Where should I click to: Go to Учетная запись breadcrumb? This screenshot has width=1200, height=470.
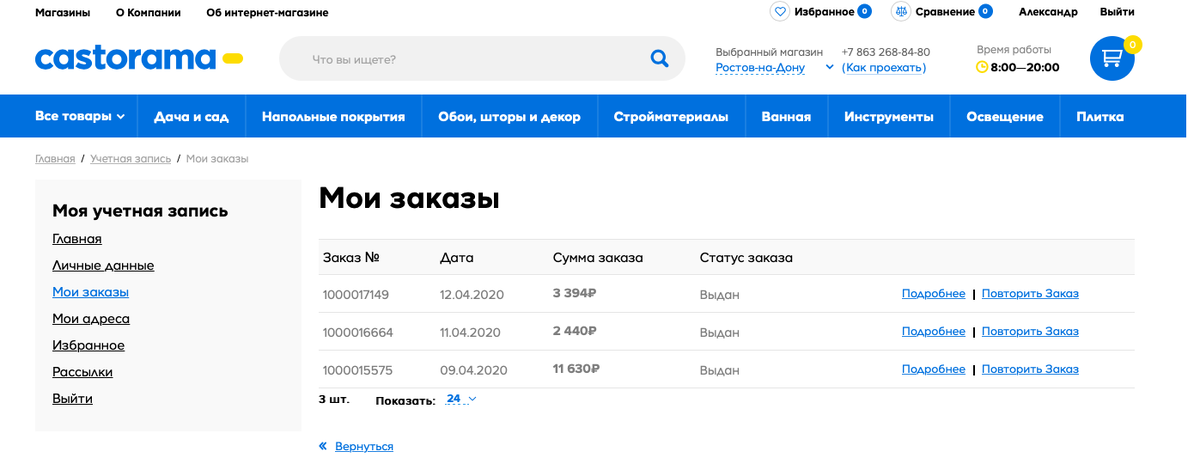(x=130, y=159)
